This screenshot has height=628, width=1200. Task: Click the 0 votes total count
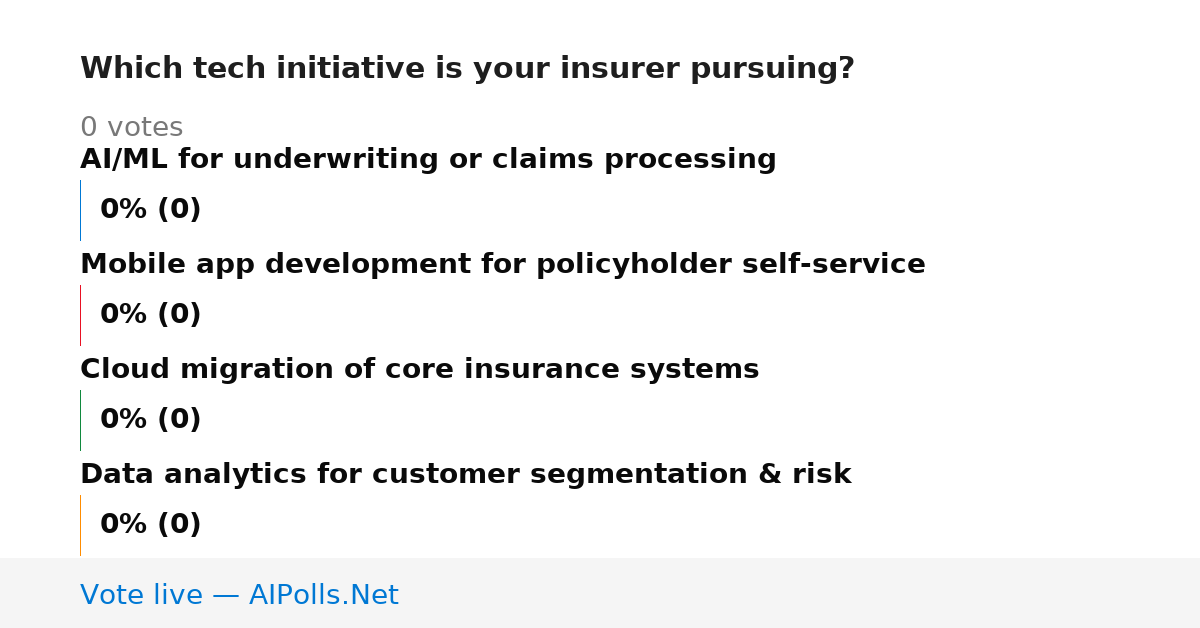tap(132, 128)
